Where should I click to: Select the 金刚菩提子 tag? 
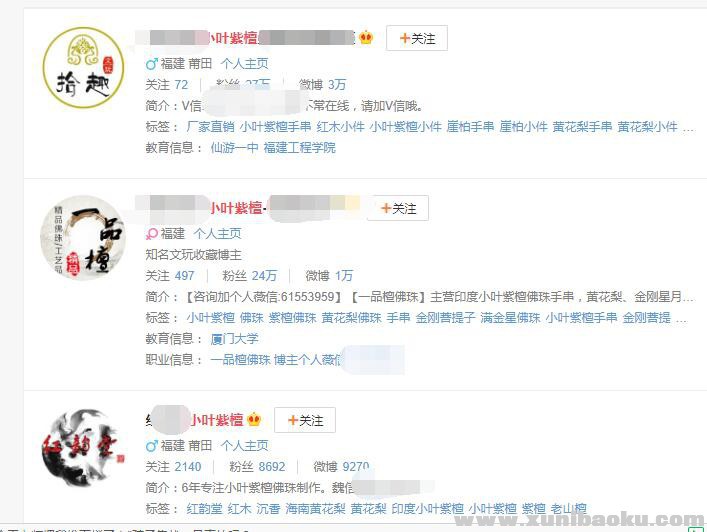tap(445, 318)
